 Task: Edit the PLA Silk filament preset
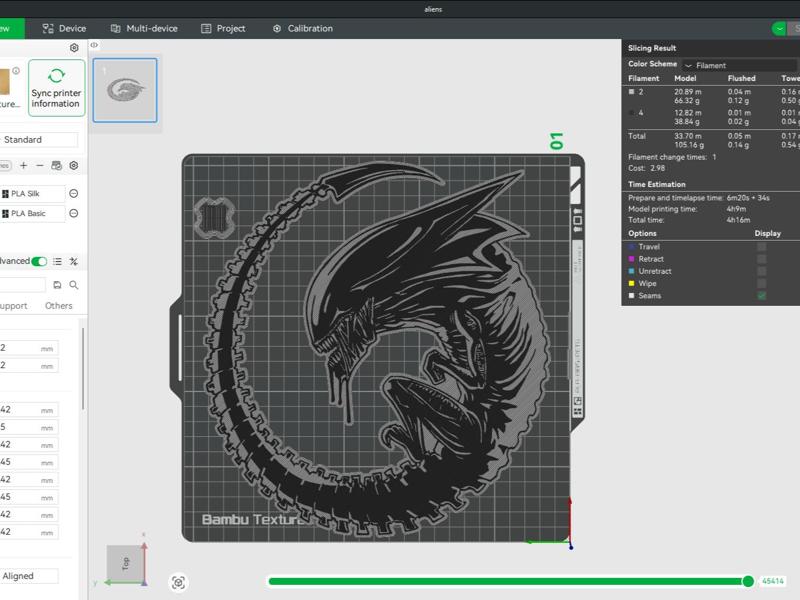[x=74, y=194]
